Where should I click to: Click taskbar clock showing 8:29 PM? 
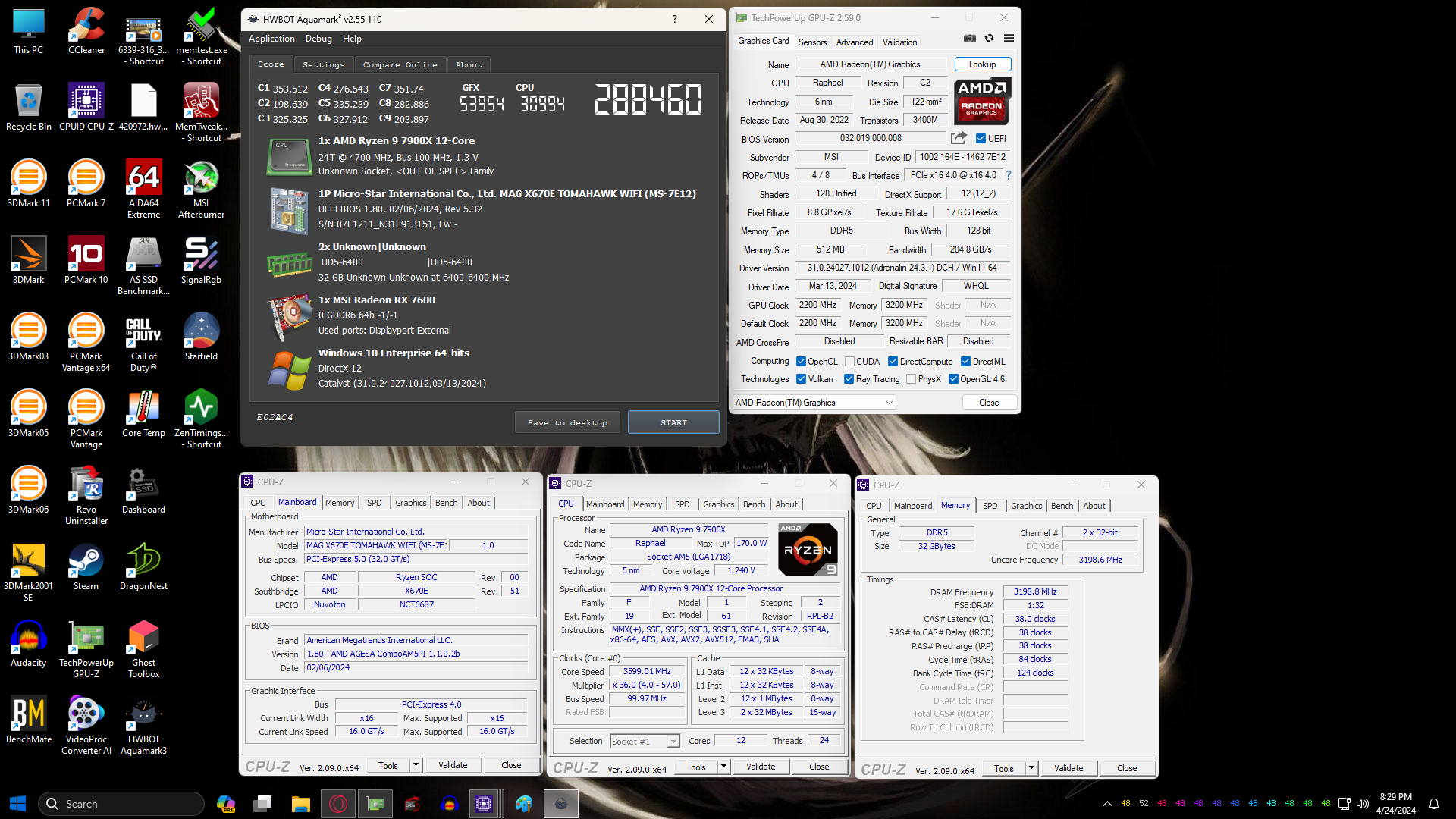[1396, 804]
